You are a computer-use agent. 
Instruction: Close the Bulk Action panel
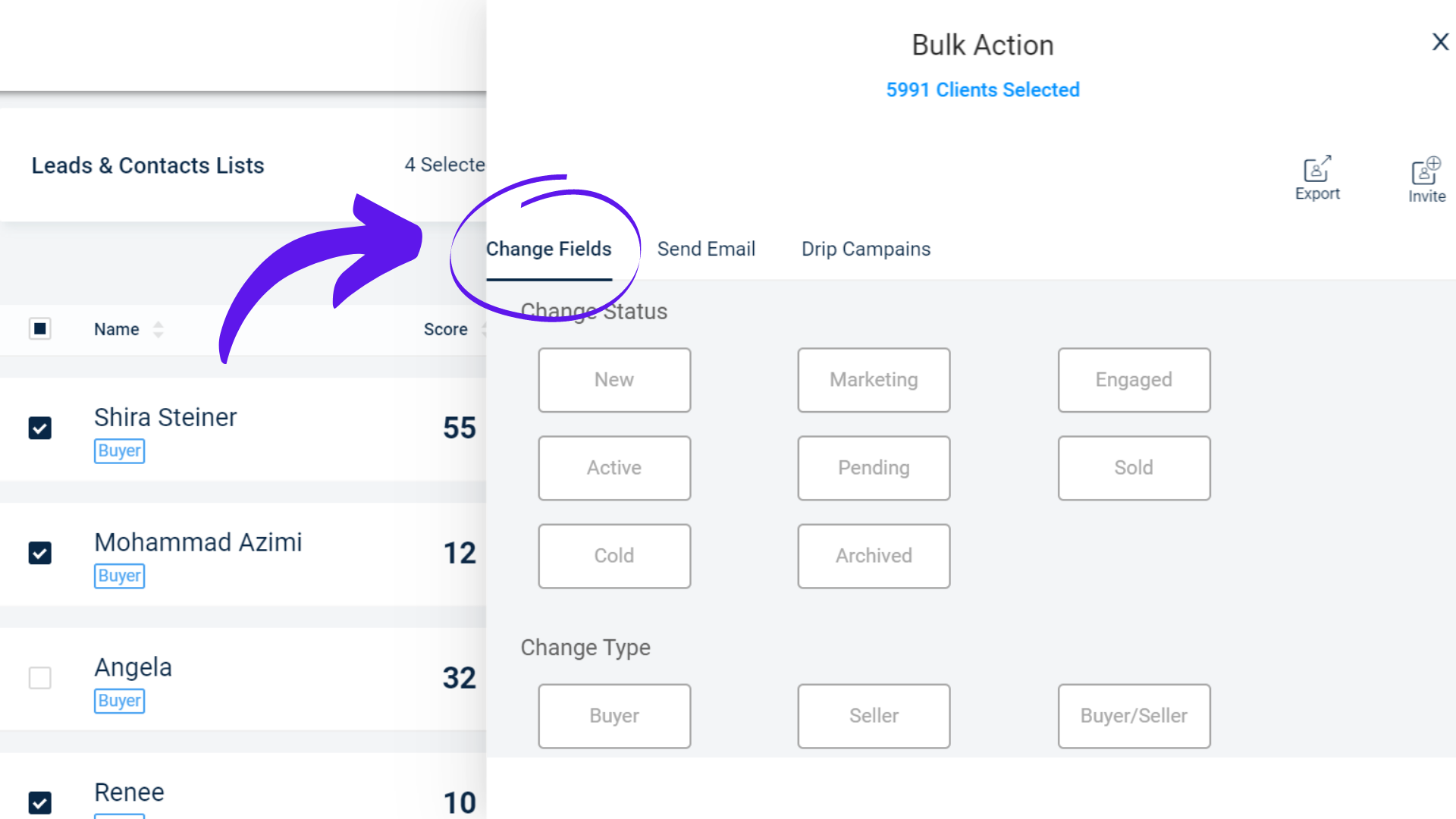tap(1440, 42)
